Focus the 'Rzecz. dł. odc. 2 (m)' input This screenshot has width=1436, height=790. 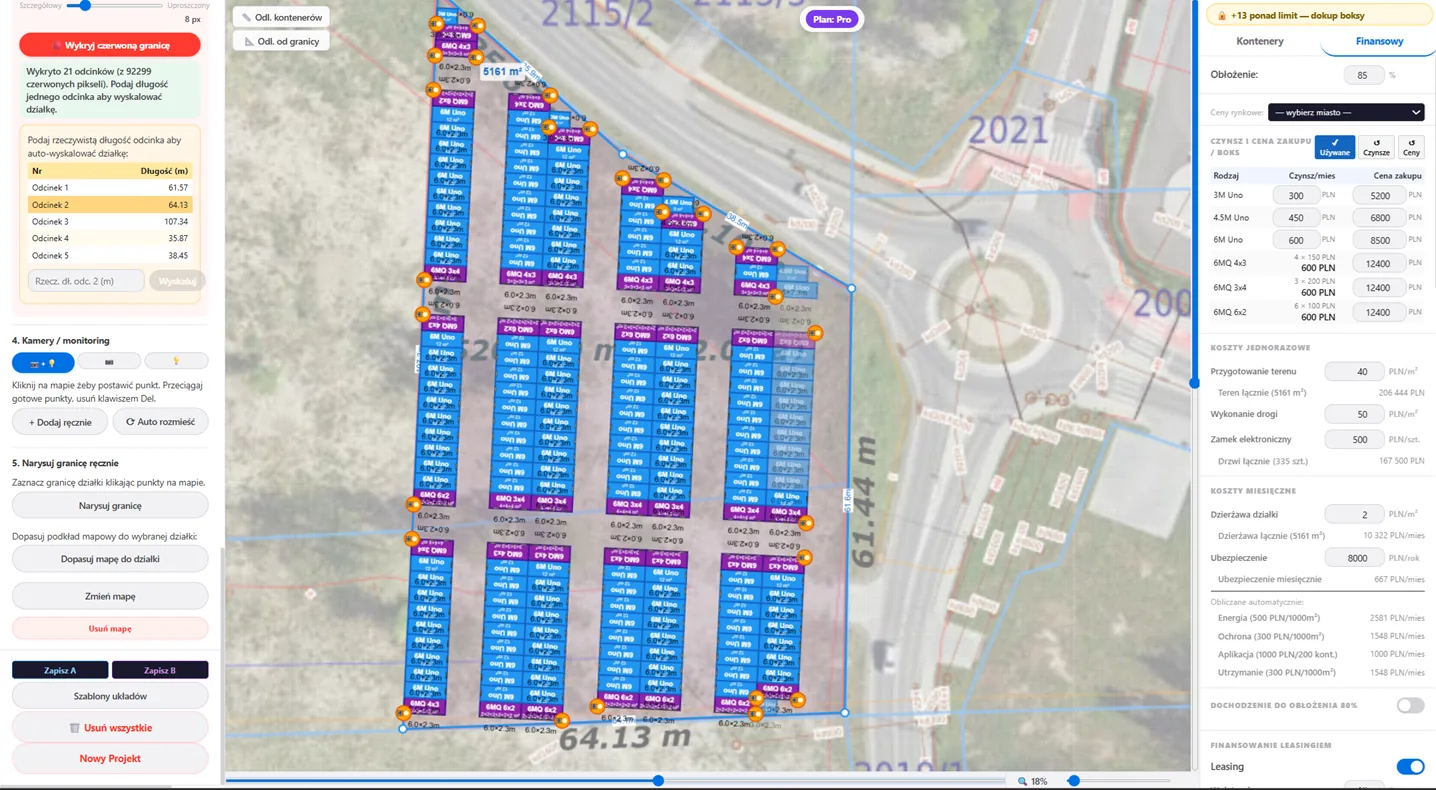click(x=86, y=281)
